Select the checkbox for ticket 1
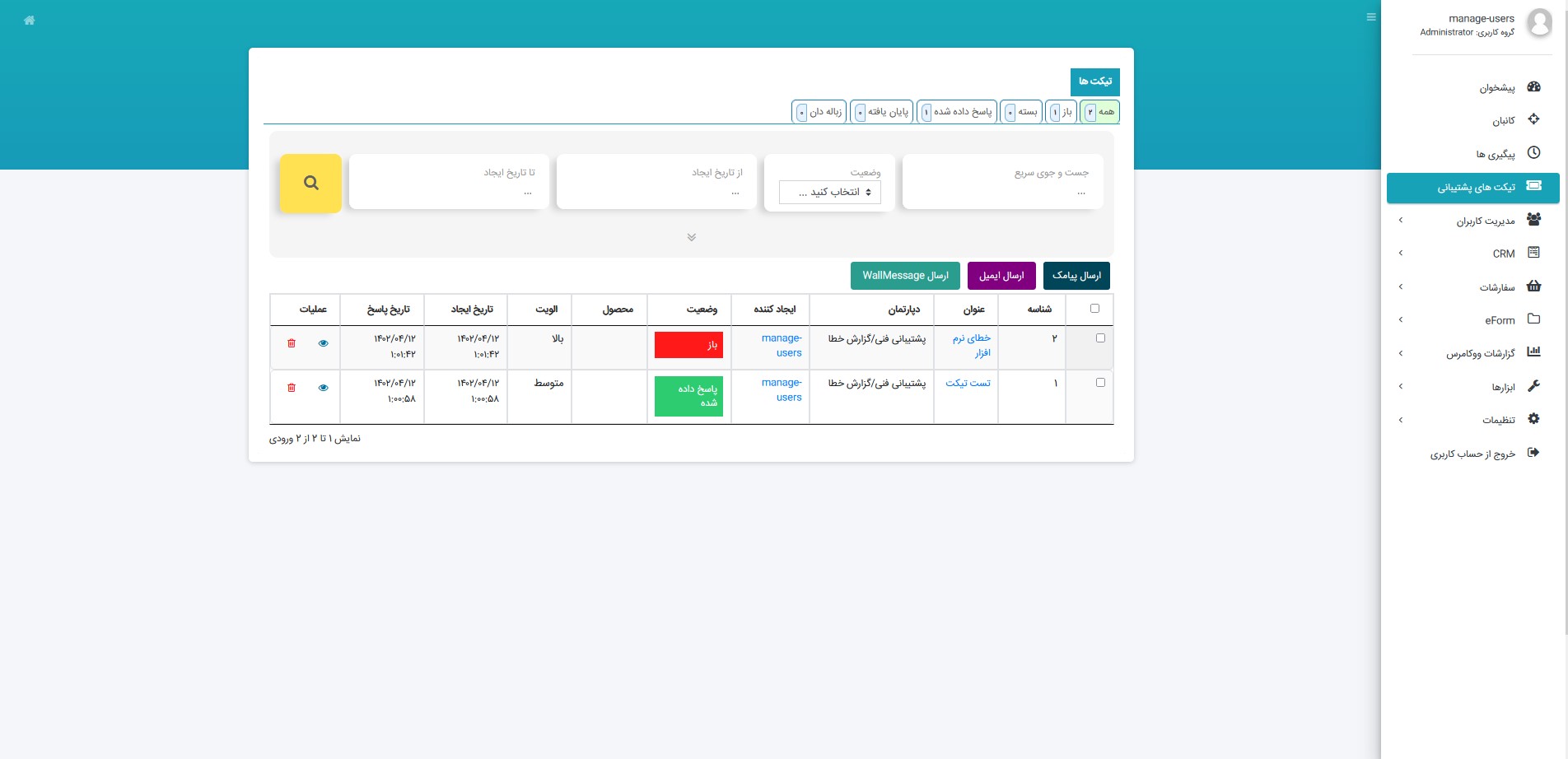The height and width of the screenshot is (759, 1568). [x=1100, y=383]
